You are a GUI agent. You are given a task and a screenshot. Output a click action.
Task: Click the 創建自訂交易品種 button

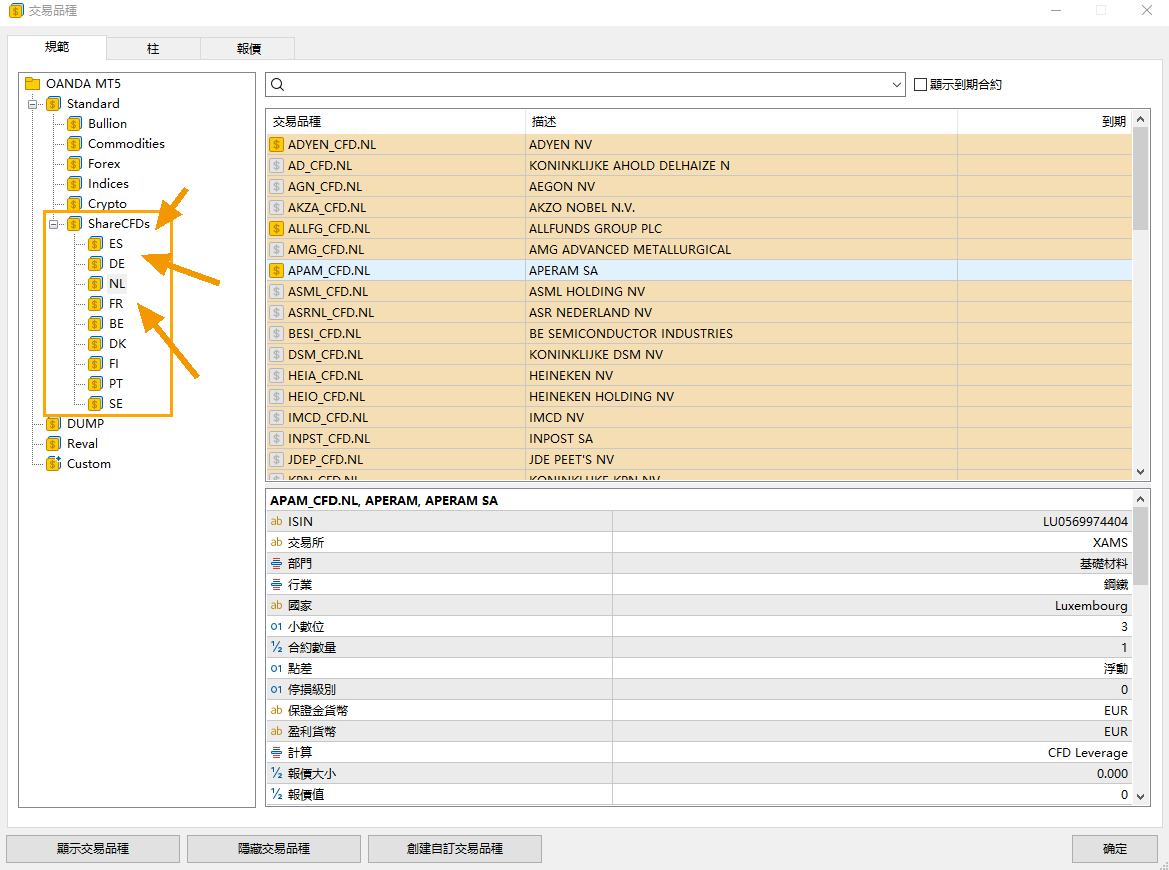click(455, 848)
